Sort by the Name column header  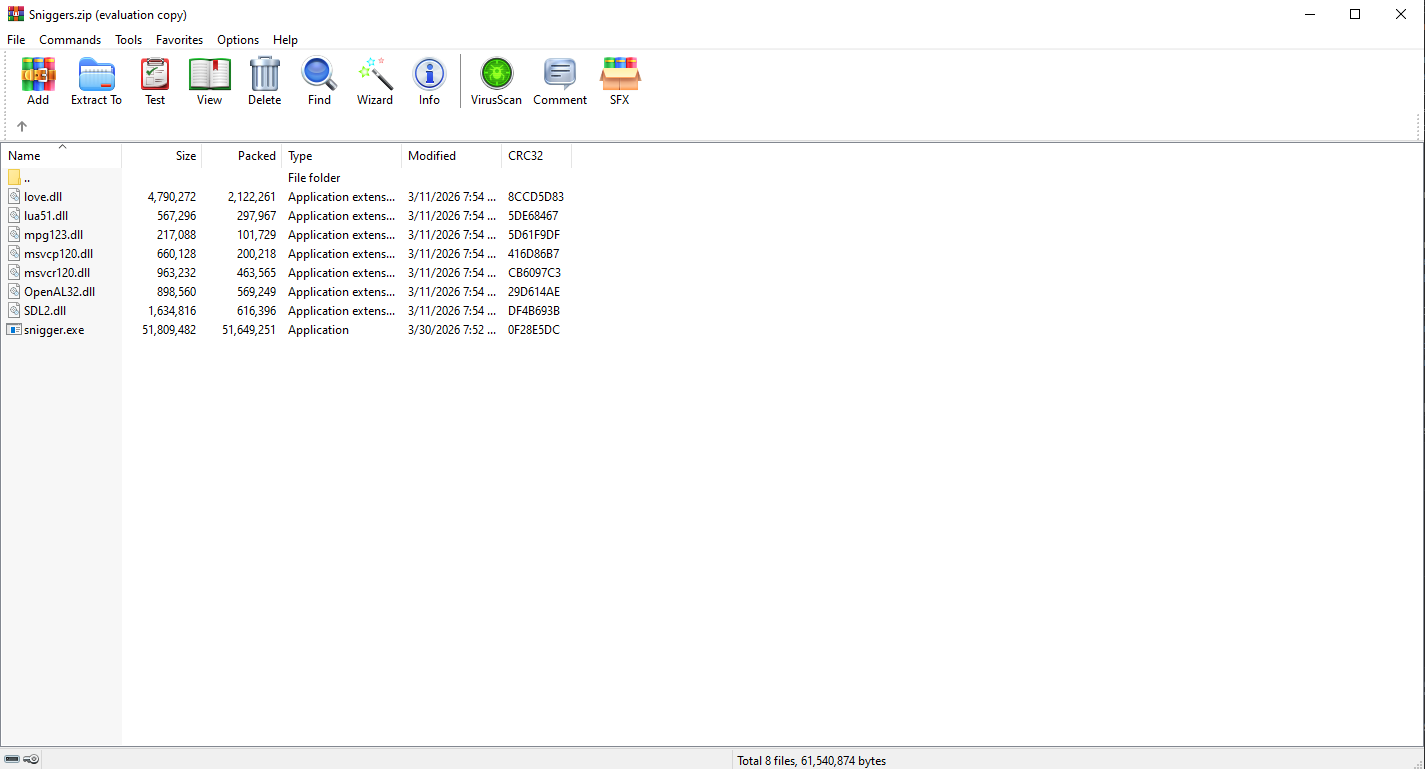[x=61, y=156]
